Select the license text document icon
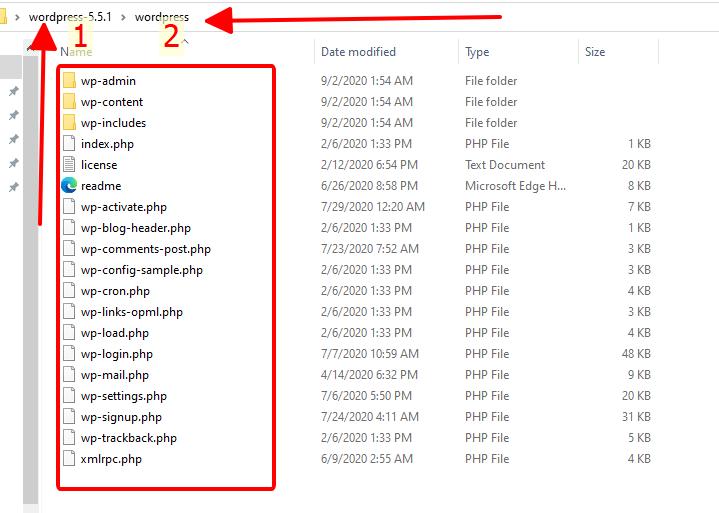This screenshot has height=513, width=719. click(x=69, y=165)
